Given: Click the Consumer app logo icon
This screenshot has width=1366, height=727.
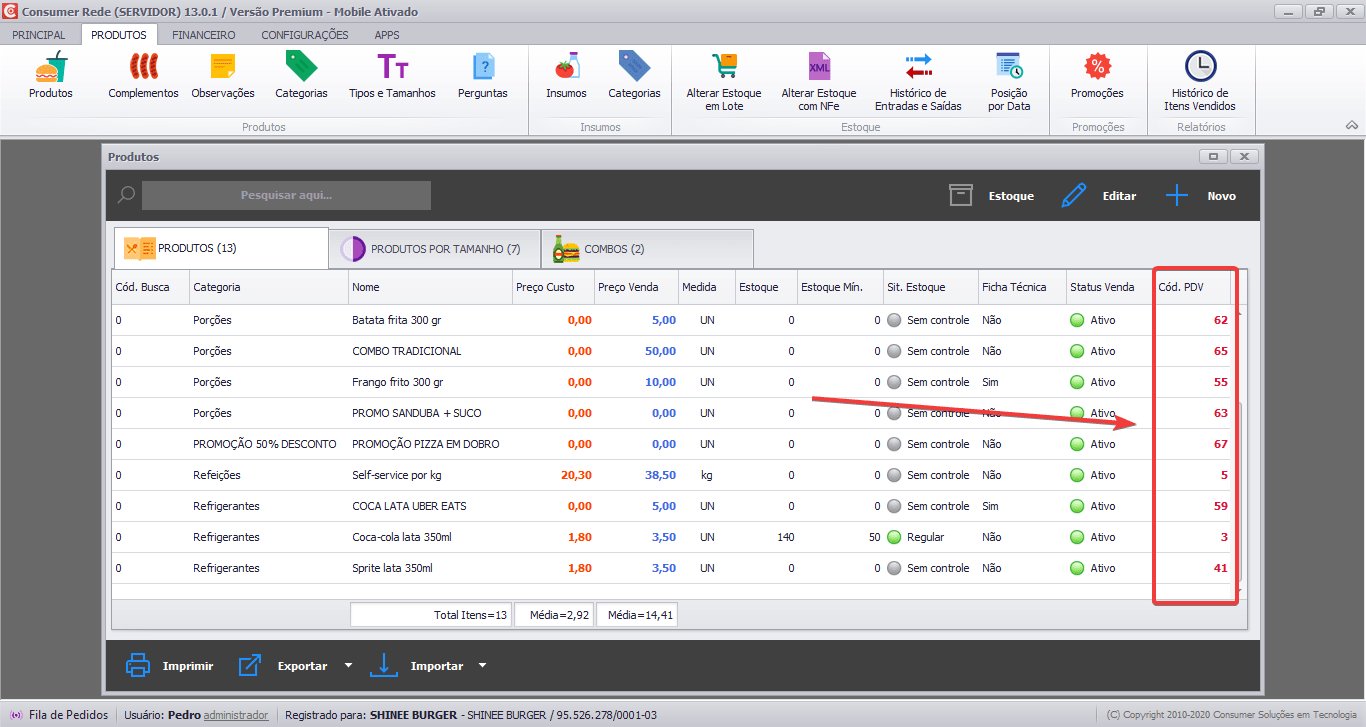Looking at the screenshot, I should click(x=11, y=11).
